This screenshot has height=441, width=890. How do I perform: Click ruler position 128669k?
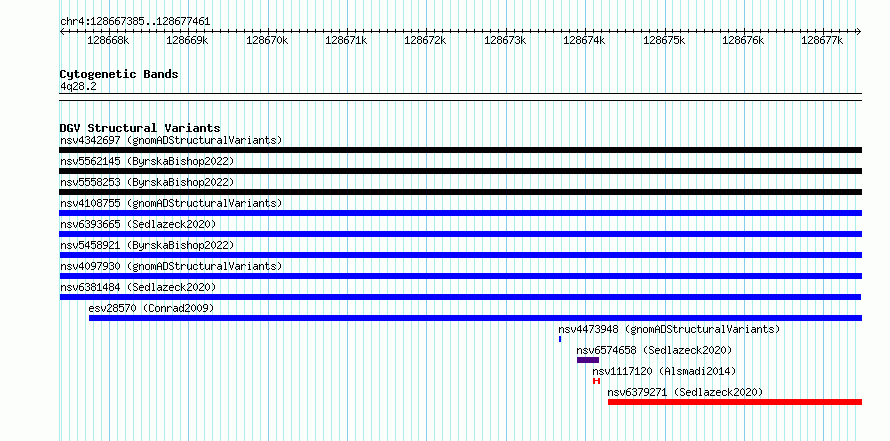187,41
